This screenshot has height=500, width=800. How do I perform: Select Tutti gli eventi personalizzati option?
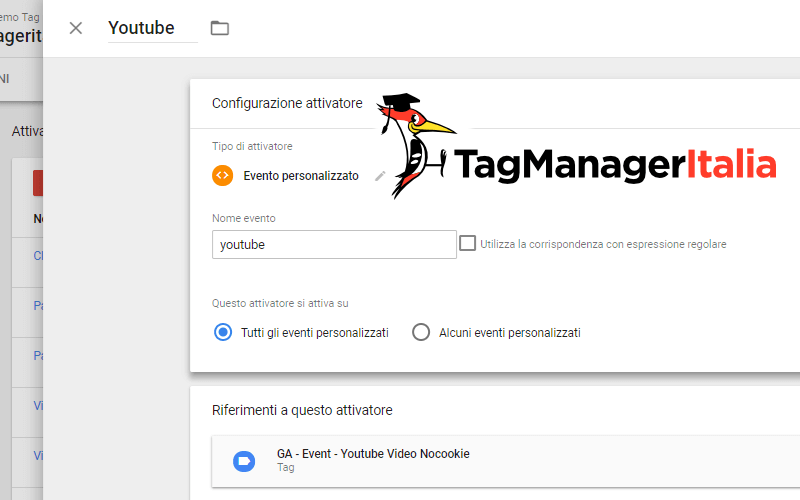click(x=222, y=333)
